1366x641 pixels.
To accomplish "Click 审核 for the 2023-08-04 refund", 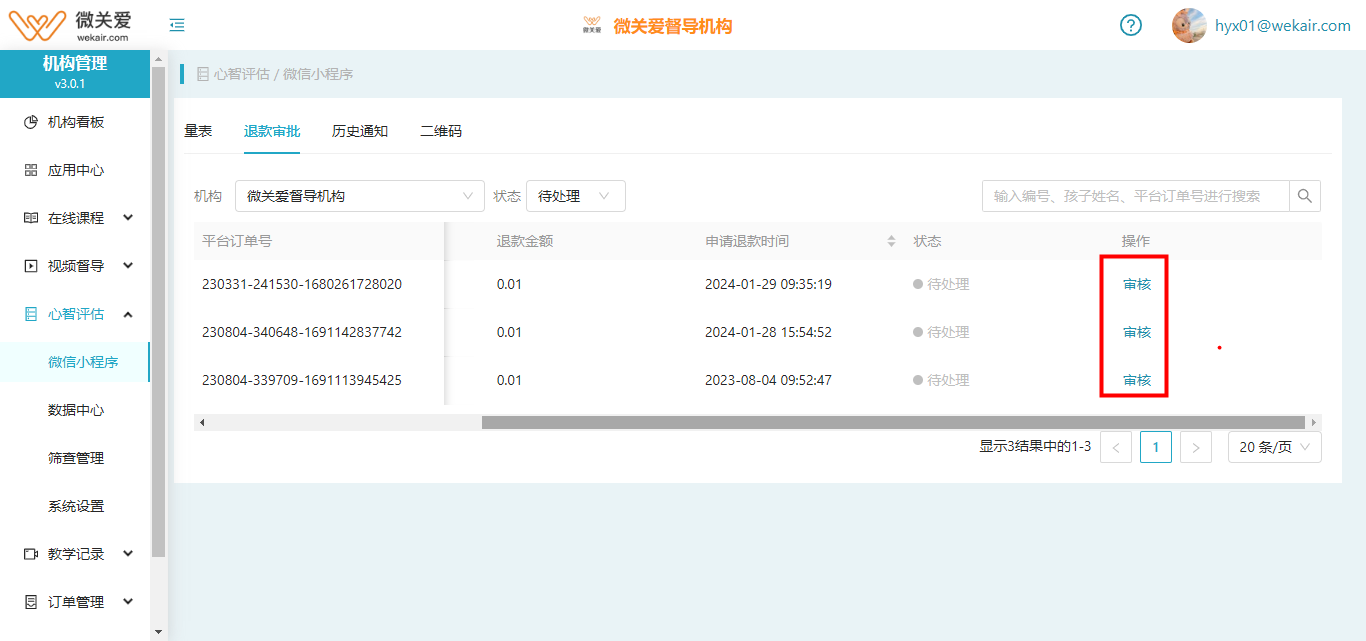I will click(x=1137, y=380).
